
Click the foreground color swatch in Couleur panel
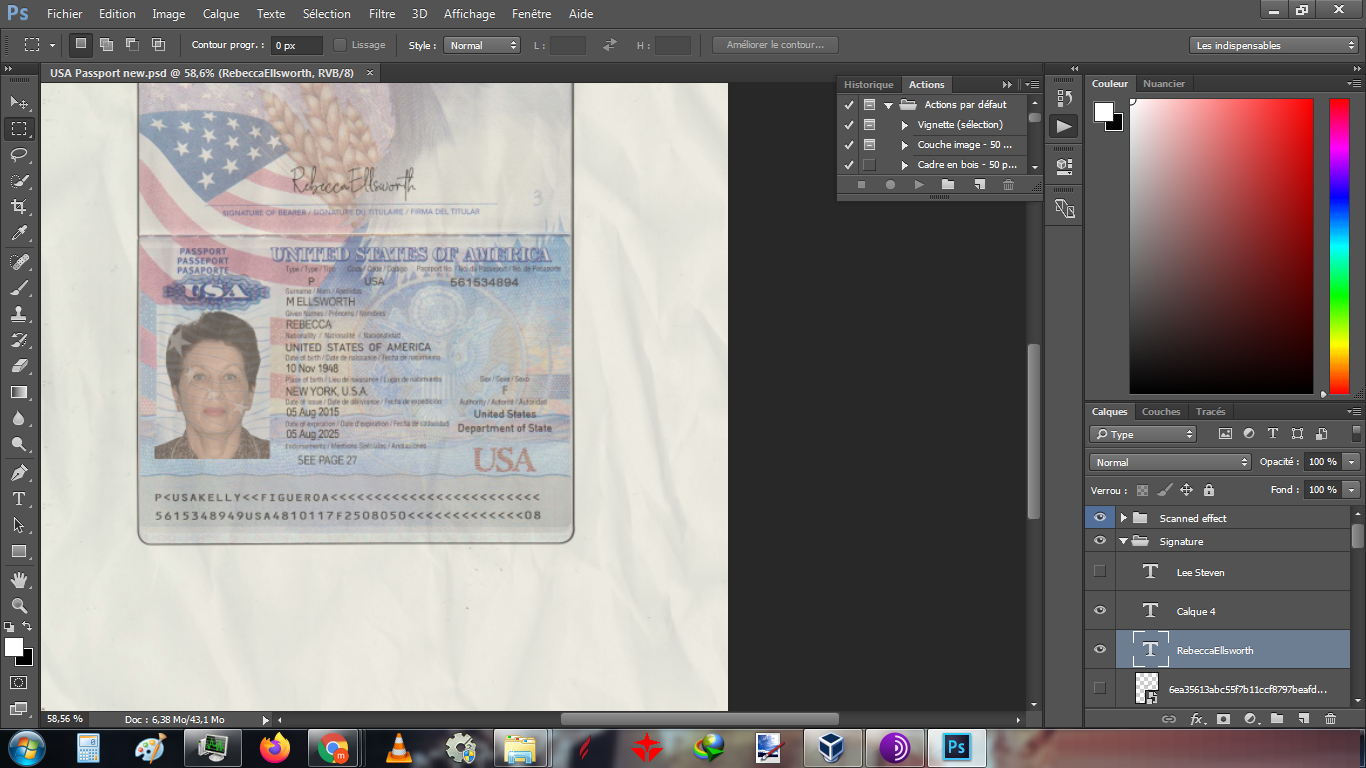coord(1103,112)
